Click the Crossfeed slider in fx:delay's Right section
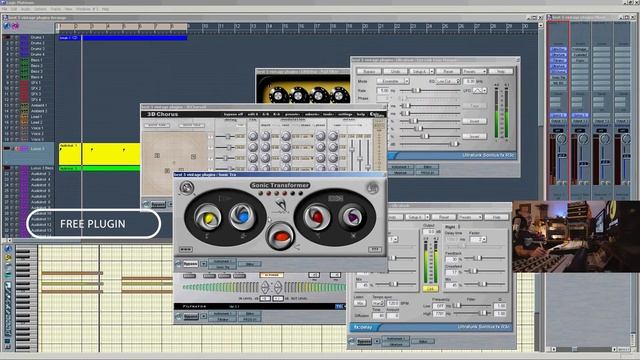This screenshot has width=640, height=360. 483,271
